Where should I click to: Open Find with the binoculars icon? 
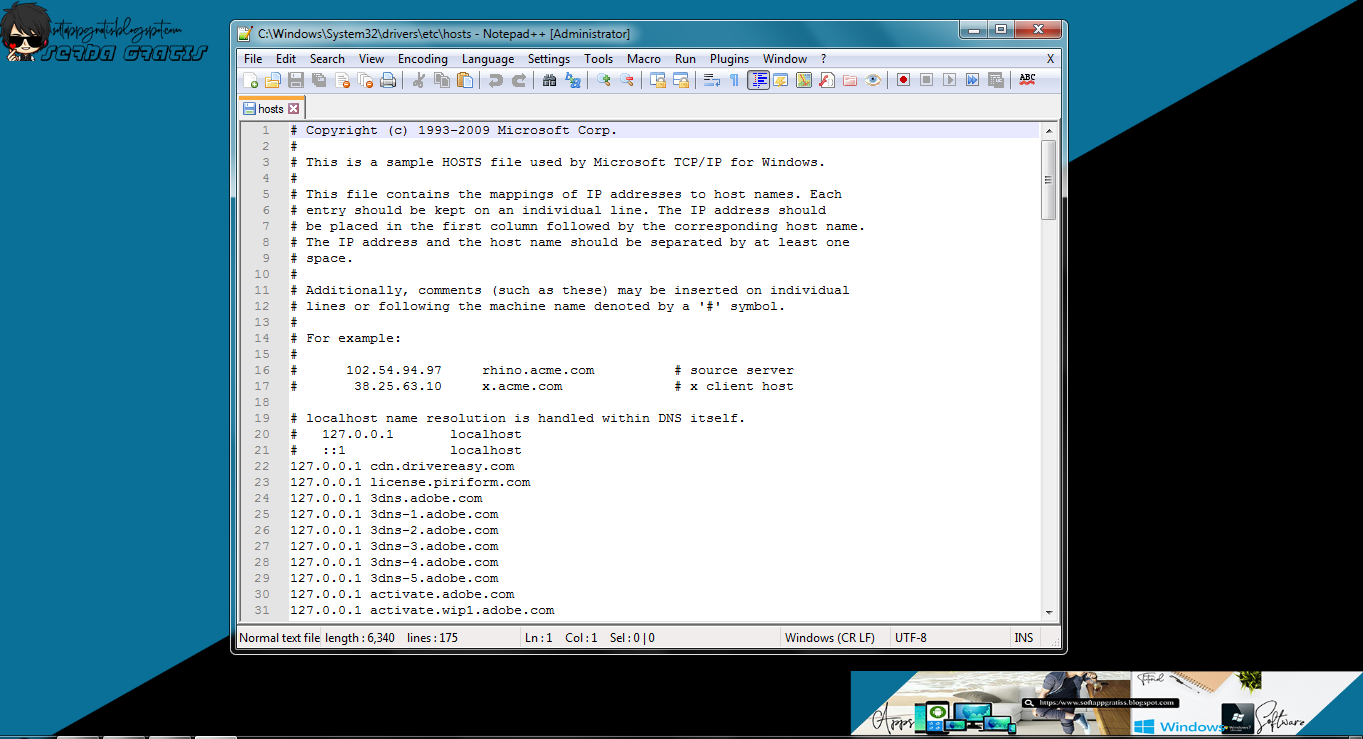click(x=549, y=80)
